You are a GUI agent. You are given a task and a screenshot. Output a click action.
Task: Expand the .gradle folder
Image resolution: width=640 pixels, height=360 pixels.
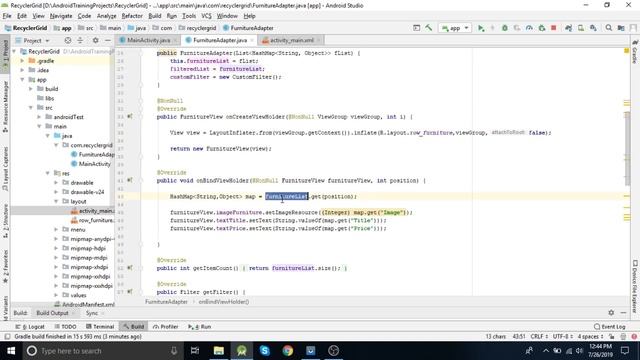click(22, 61)
